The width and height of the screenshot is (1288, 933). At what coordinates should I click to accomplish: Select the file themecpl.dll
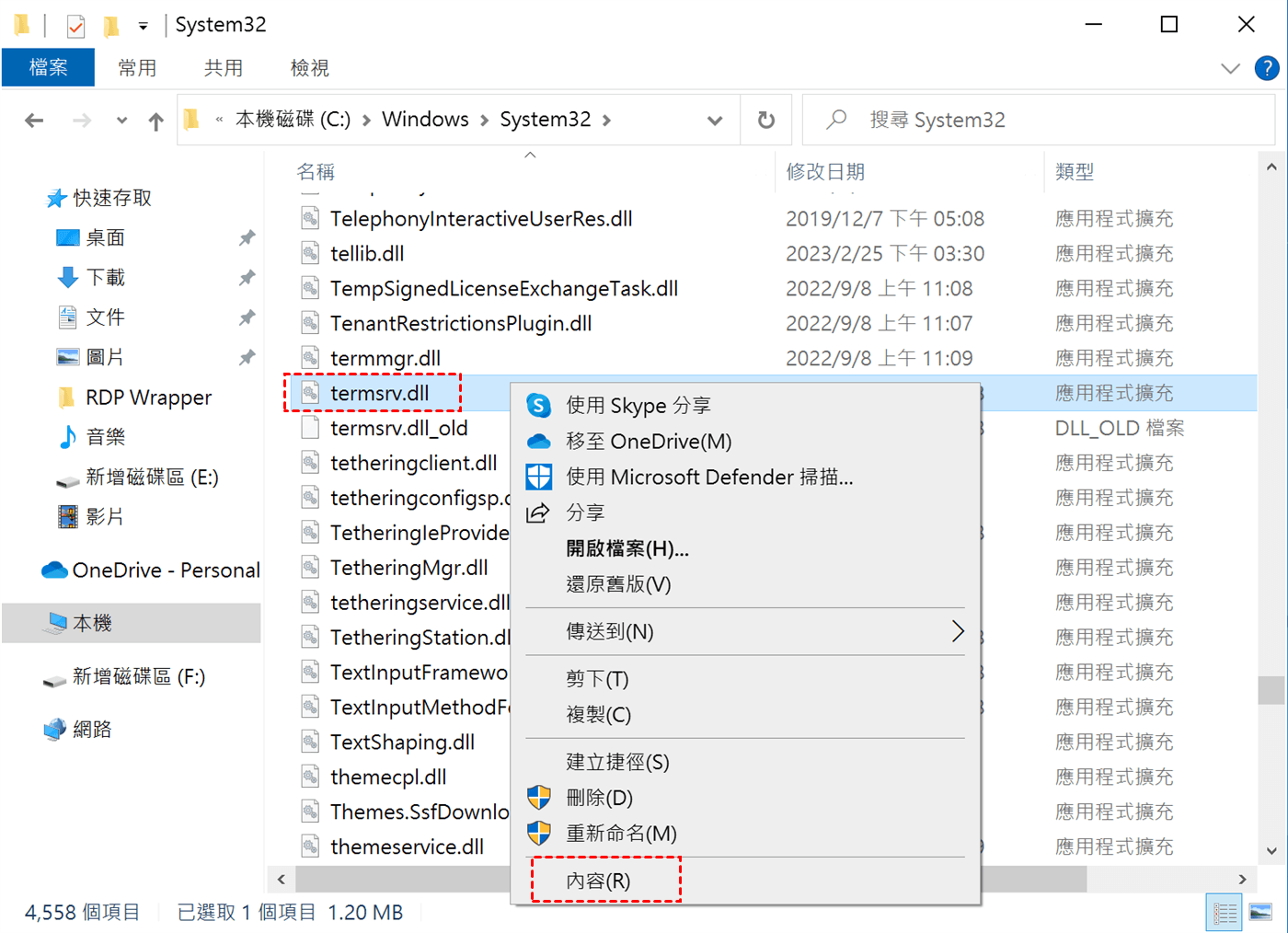pos(388,777)
